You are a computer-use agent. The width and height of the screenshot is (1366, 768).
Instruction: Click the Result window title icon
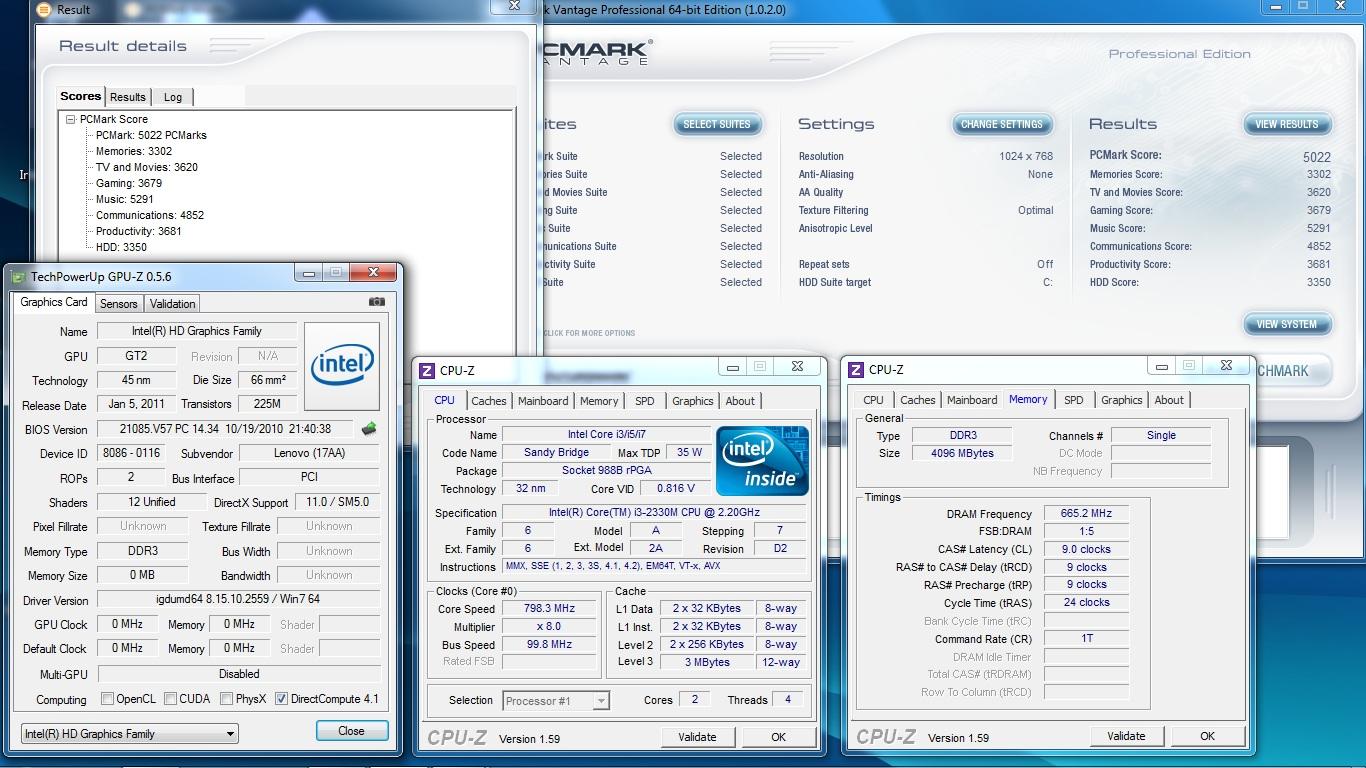point(43,9)
